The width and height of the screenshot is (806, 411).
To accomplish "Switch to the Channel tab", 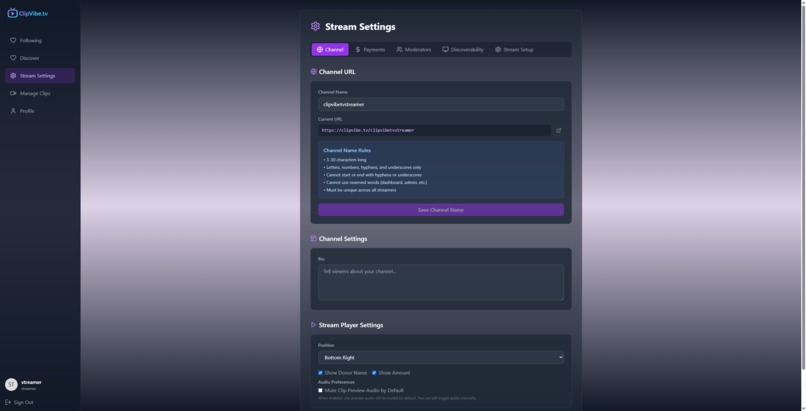I will pyautogui.click(x=330, y=49).
